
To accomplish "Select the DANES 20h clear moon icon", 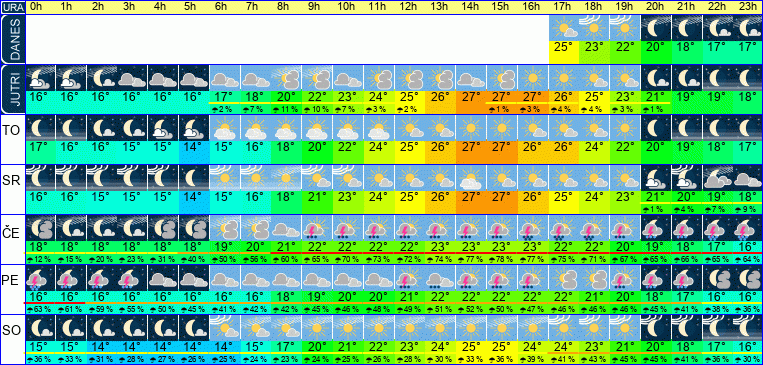I will click(x=656, y=28).
